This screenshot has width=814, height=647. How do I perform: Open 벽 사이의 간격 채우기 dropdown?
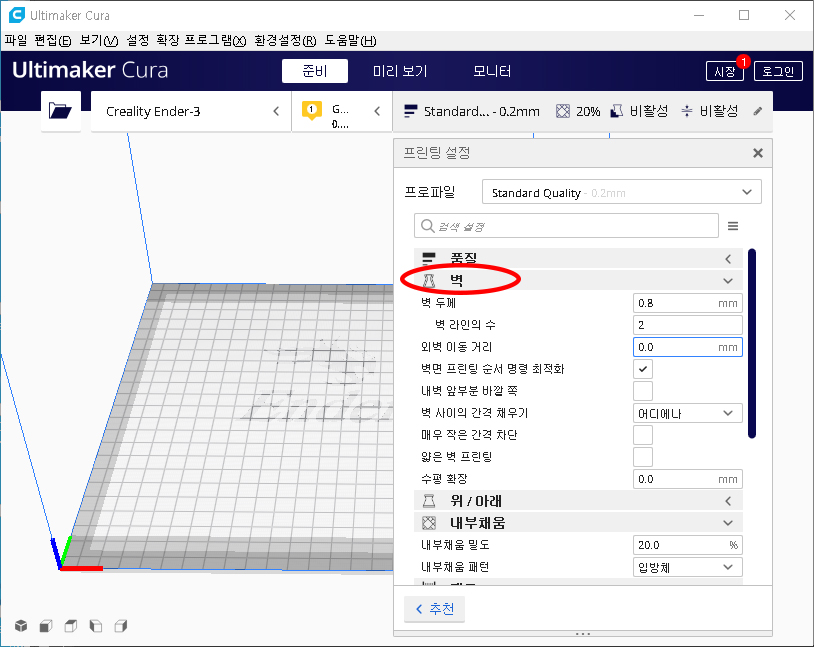[x=687, y=413]
